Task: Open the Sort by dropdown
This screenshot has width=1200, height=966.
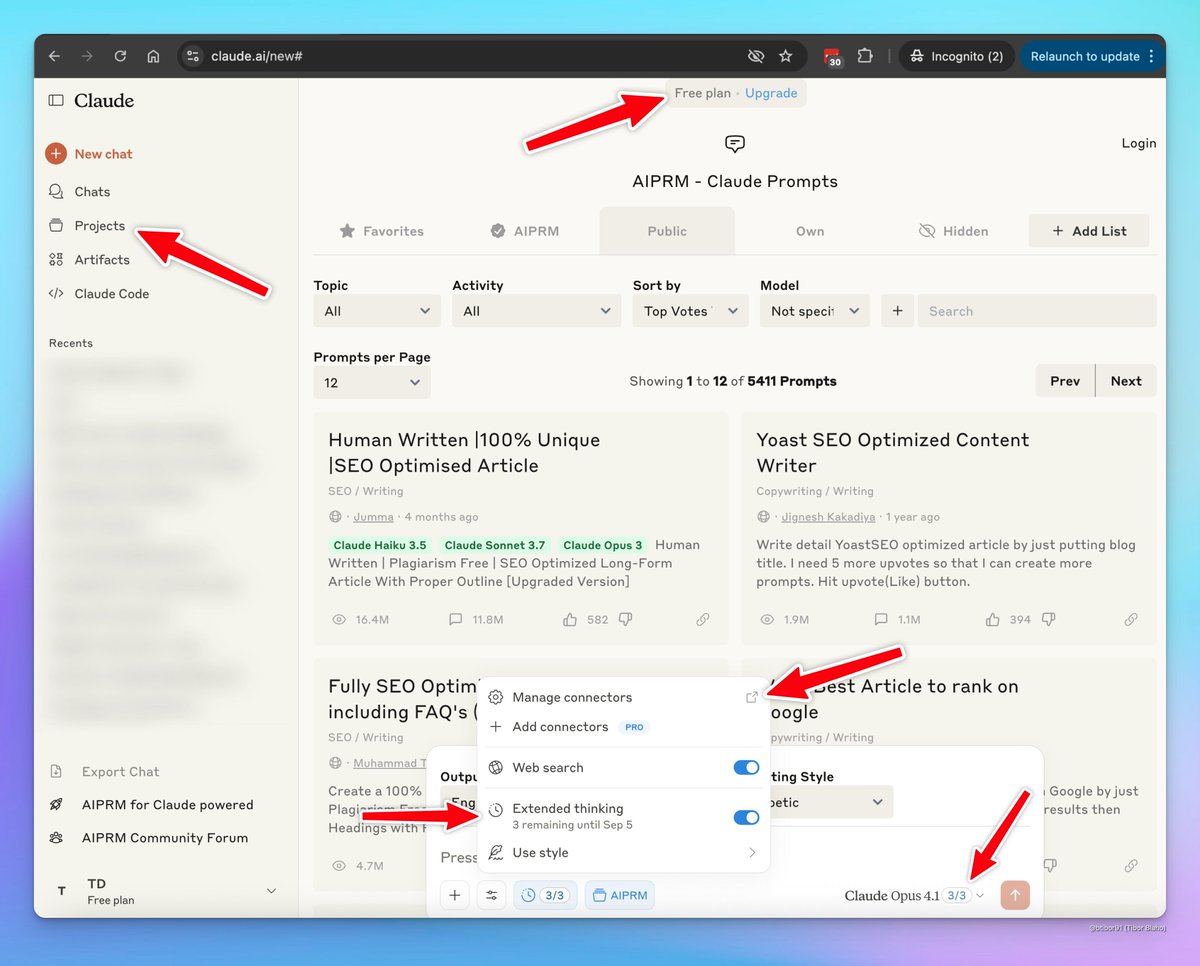Action: (690, 311)
